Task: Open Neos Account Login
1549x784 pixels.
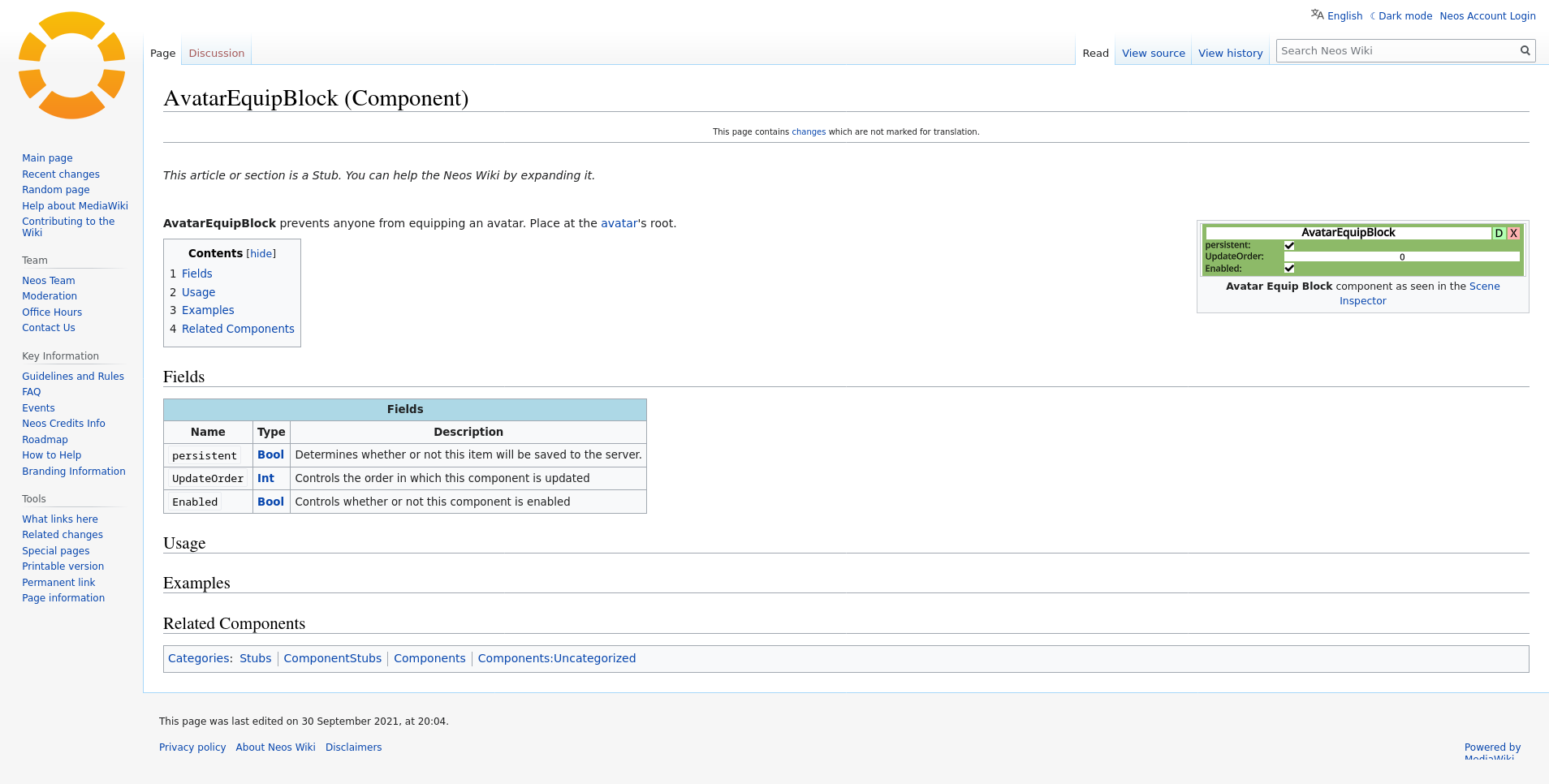Action: (1487, 16)
